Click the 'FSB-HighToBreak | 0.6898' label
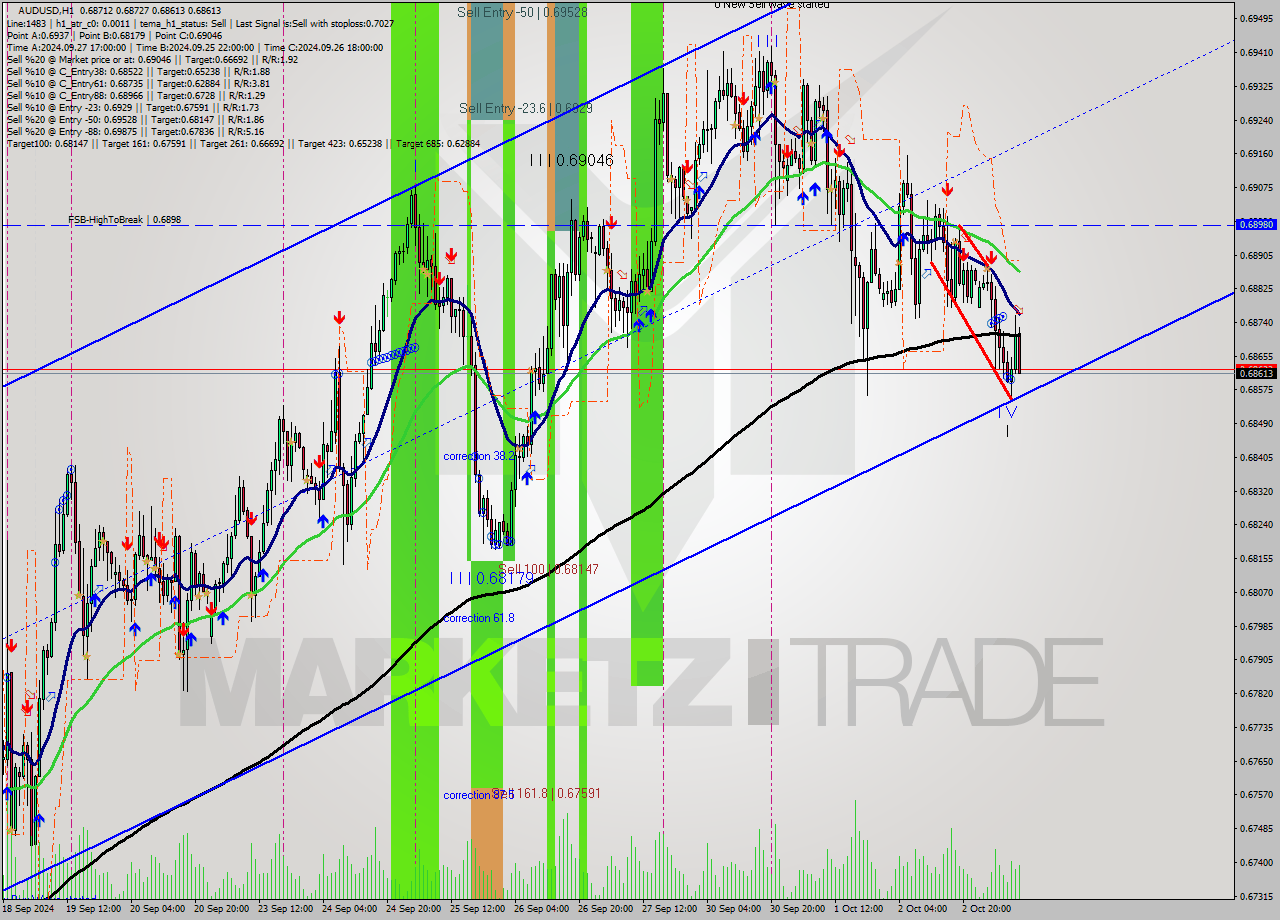Viewport: 1280px width, 920px height. (125, 220)
